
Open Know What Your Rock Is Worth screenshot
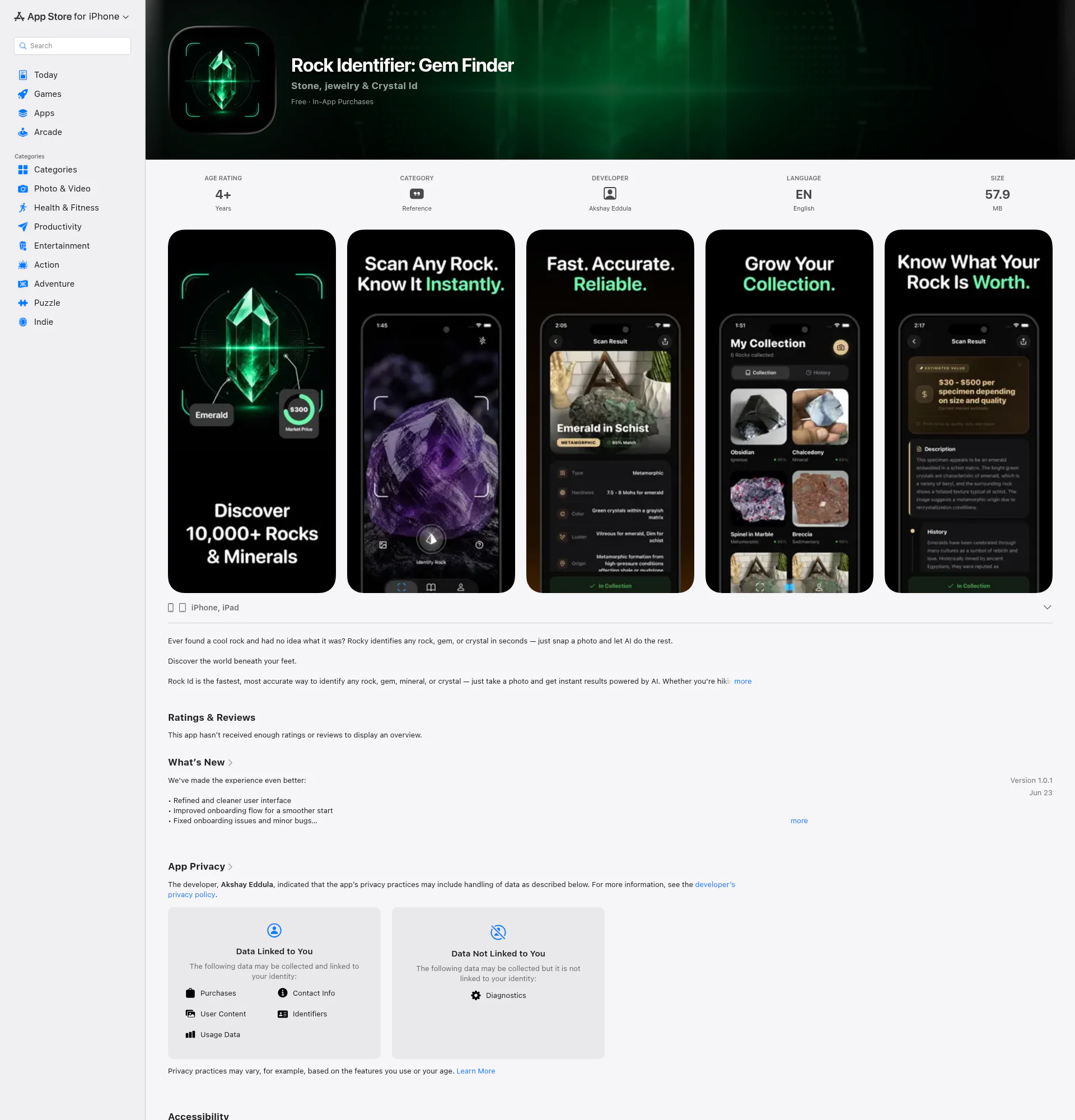pos(969,412)
